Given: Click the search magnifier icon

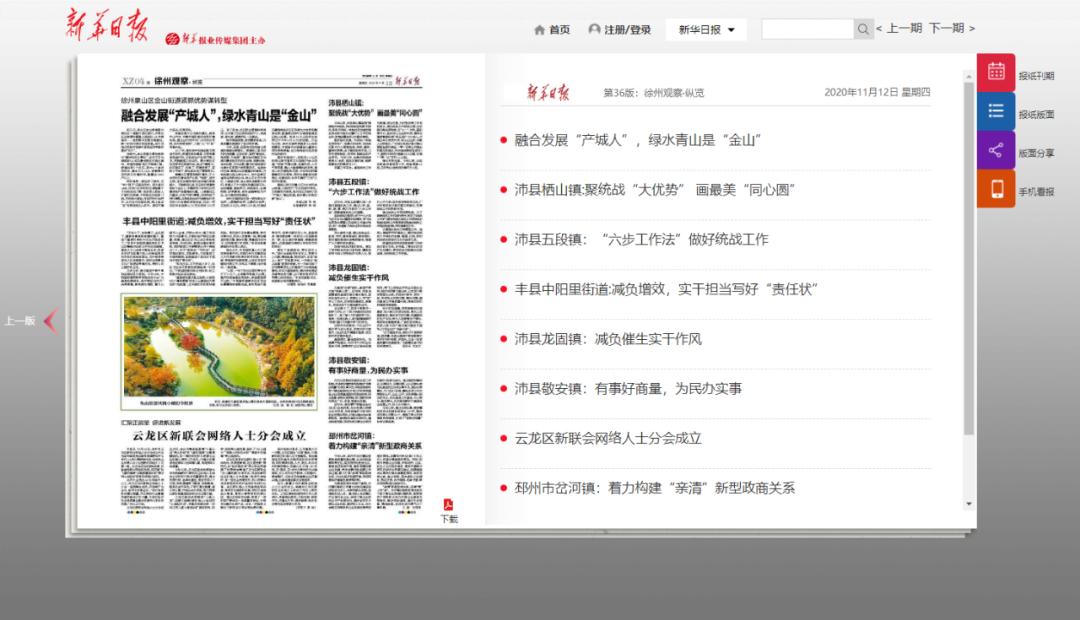Looking at the screenshot, I should (x=864, y=29).
